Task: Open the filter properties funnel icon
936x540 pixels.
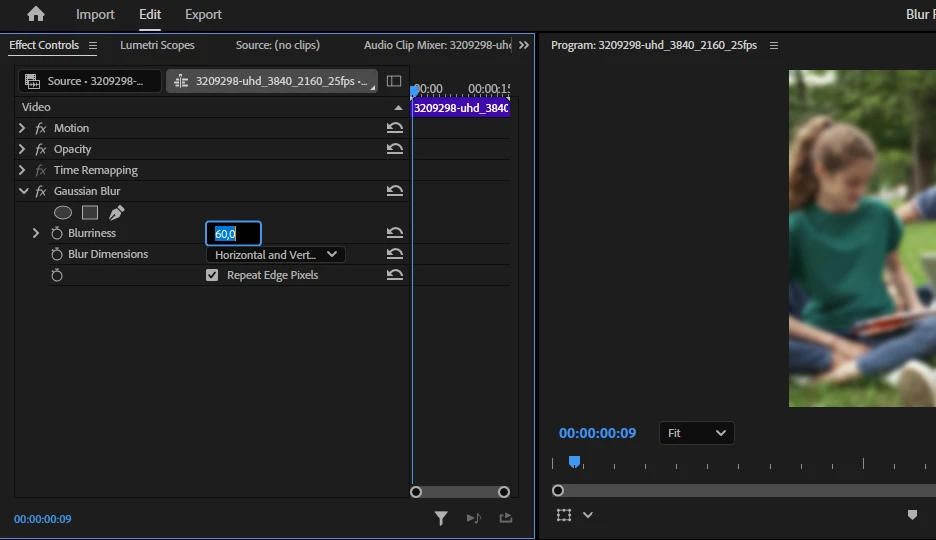Action: tap(441, 519)
